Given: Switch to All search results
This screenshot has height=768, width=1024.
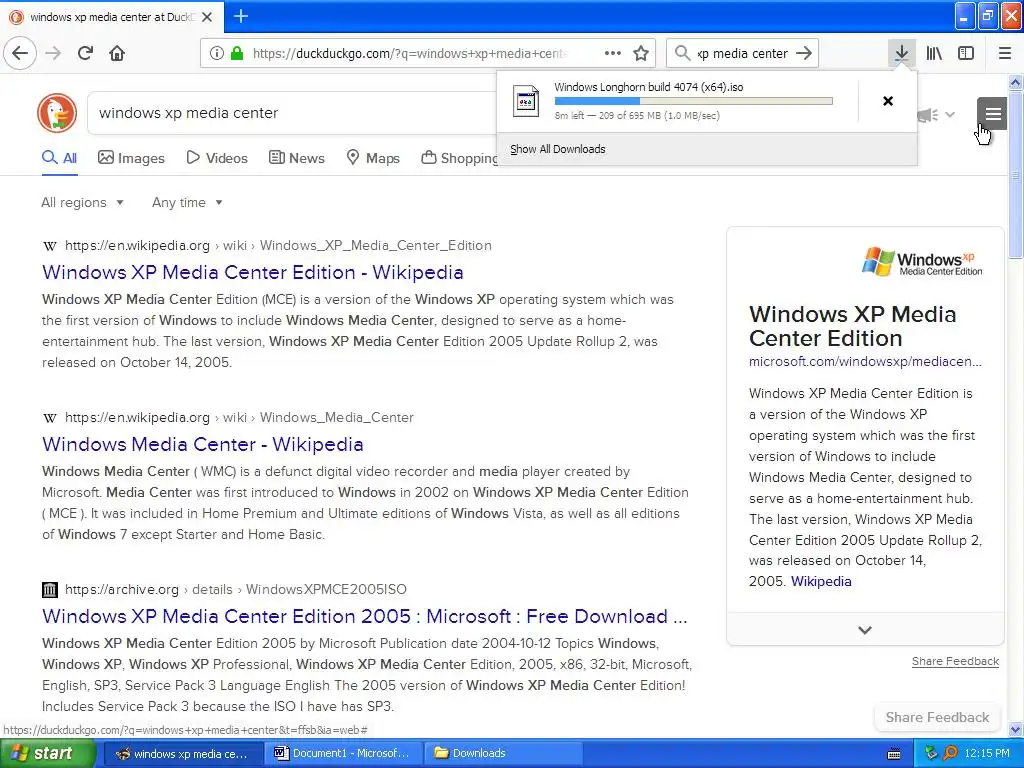Looking at the screenshot, I should coord(59,158).
